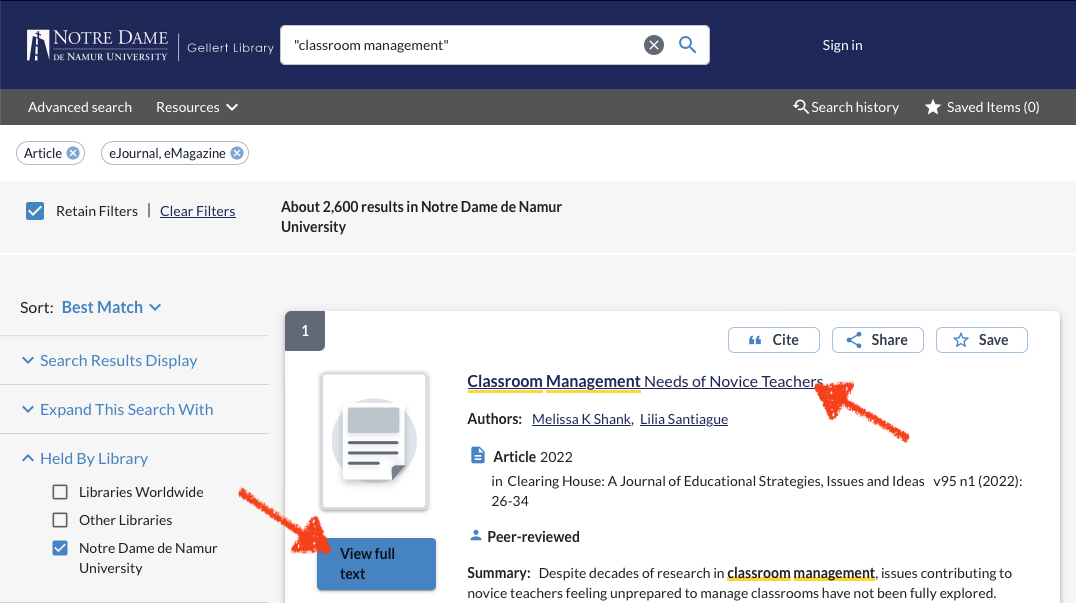Click the Article format document icon
The image size is (1076, 603).
tap(477, 453)
